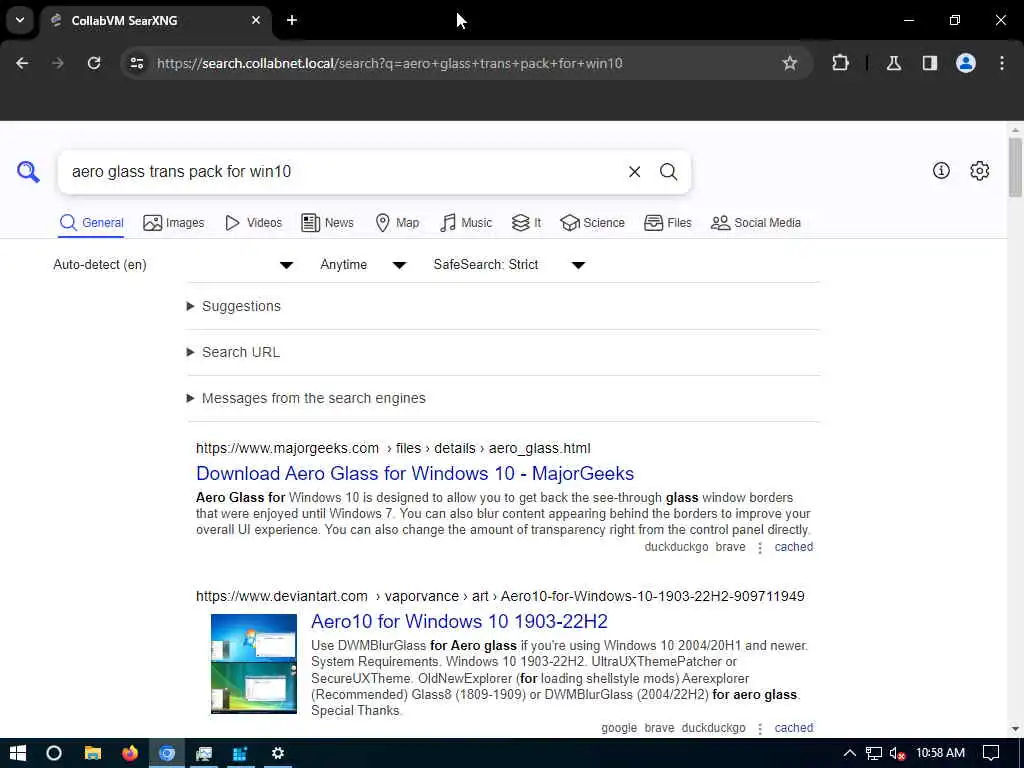
Task: Switch to the Music category tab
Action: point(466,223)
